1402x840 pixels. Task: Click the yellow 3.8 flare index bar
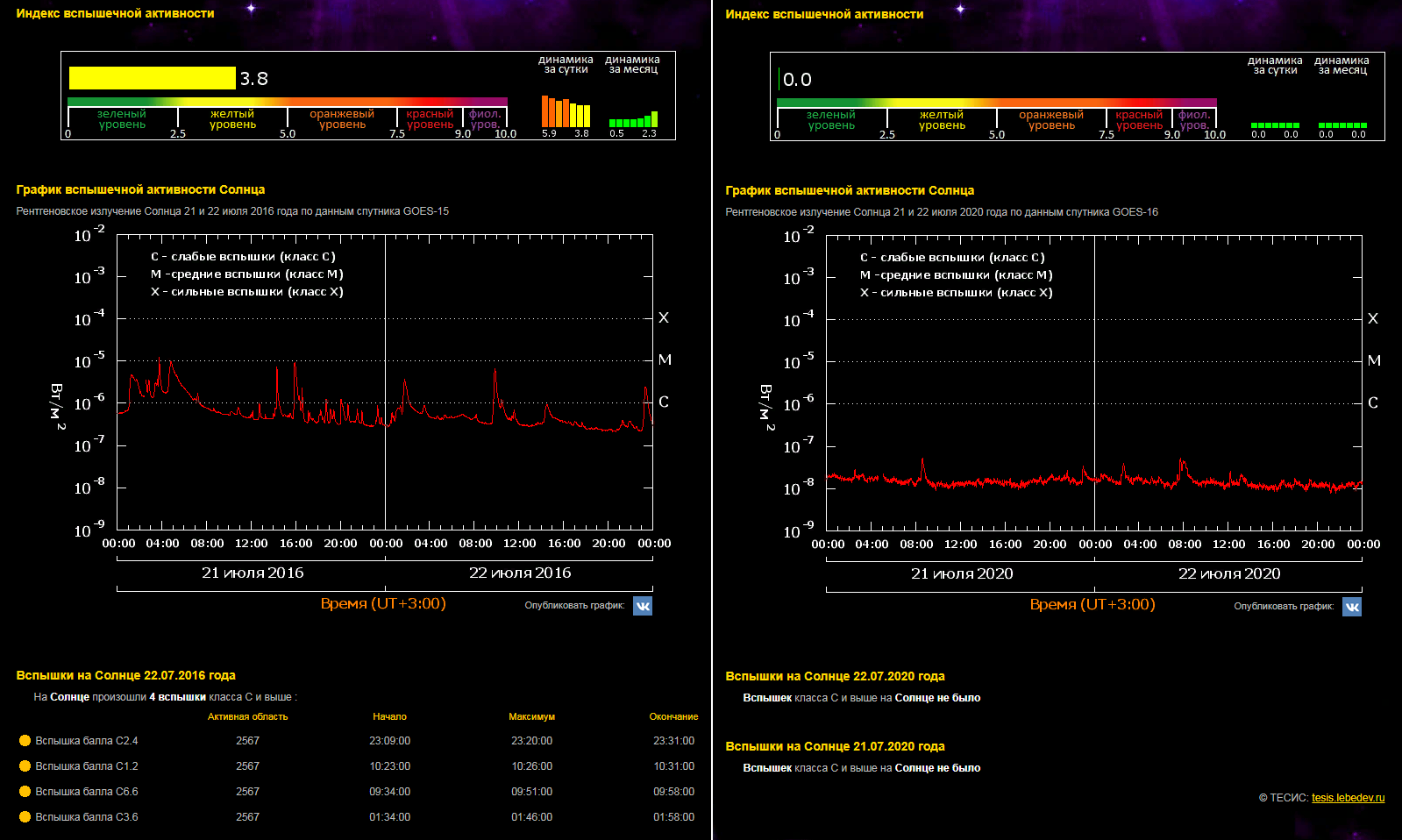pos(153,78)
